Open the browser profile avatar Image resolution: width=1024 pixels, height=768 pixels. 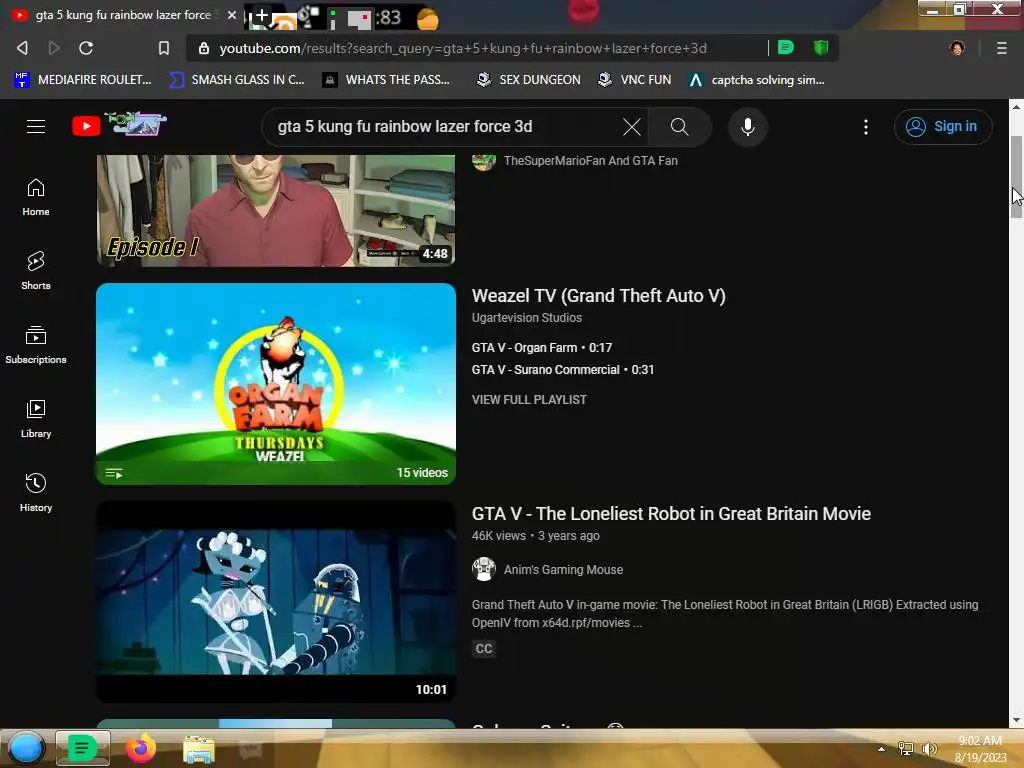tap(957, 48)
